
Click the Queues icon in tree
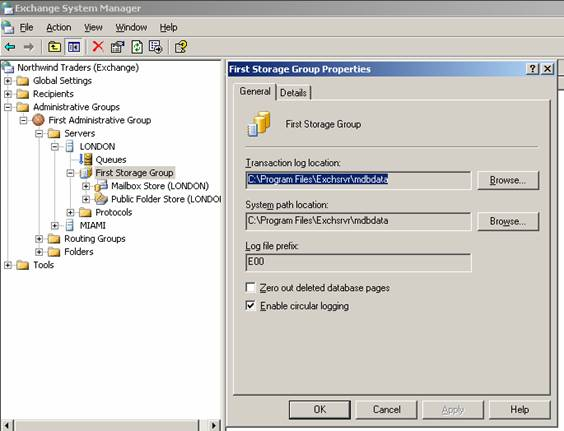pos(86,159)
